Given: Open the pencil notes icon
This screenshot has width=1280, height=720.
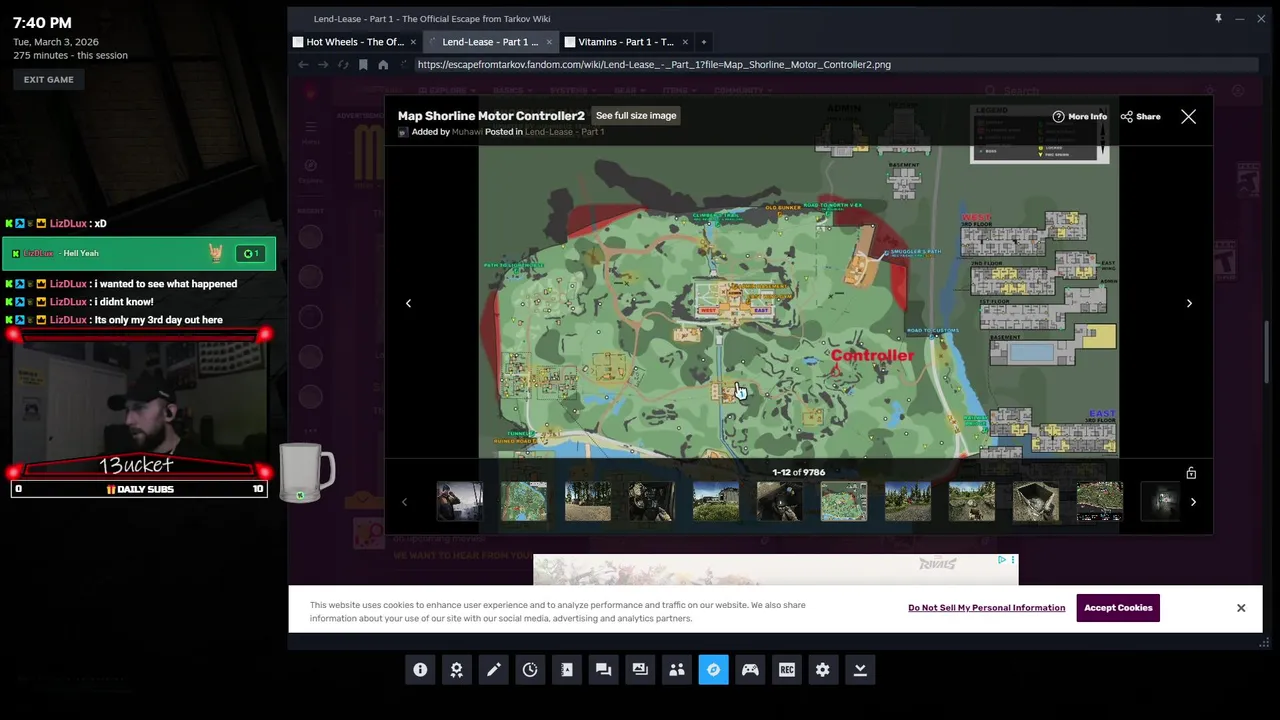Looking at the screenshot, I should (493, 670).
